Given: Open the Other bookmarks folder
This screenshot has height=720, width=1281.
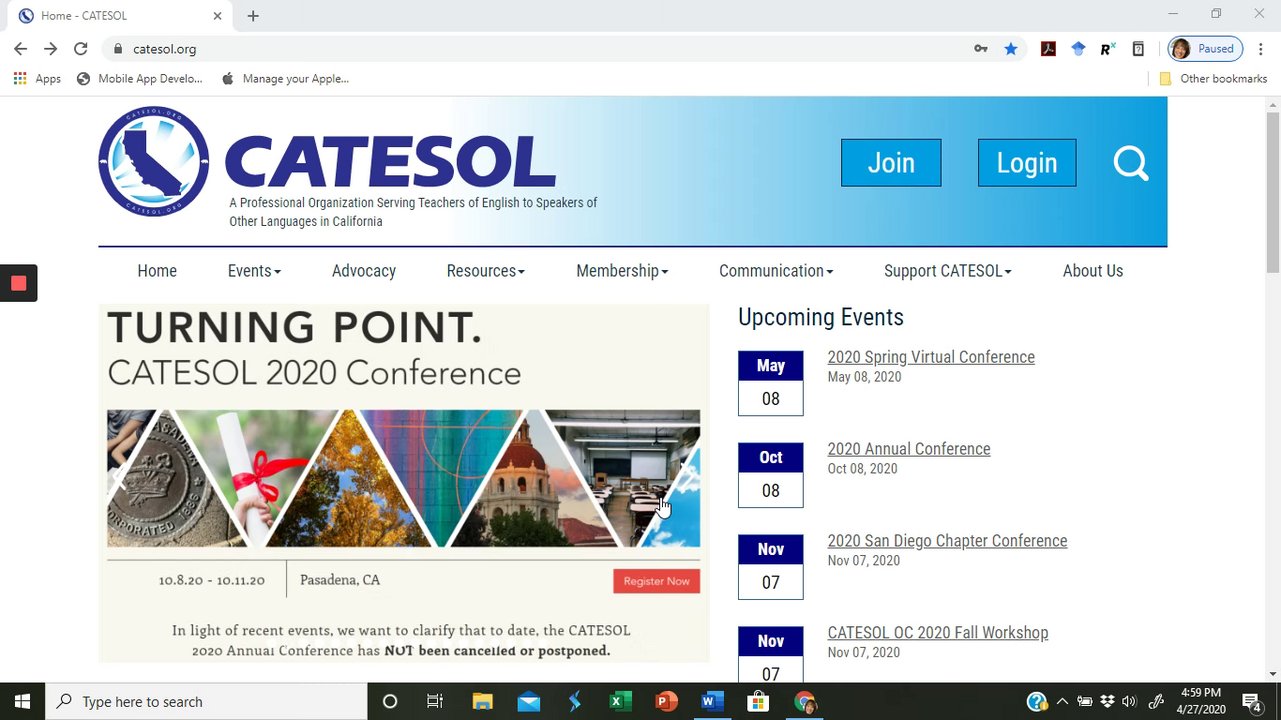Looking at the screenshot, I should [1213, 79].
